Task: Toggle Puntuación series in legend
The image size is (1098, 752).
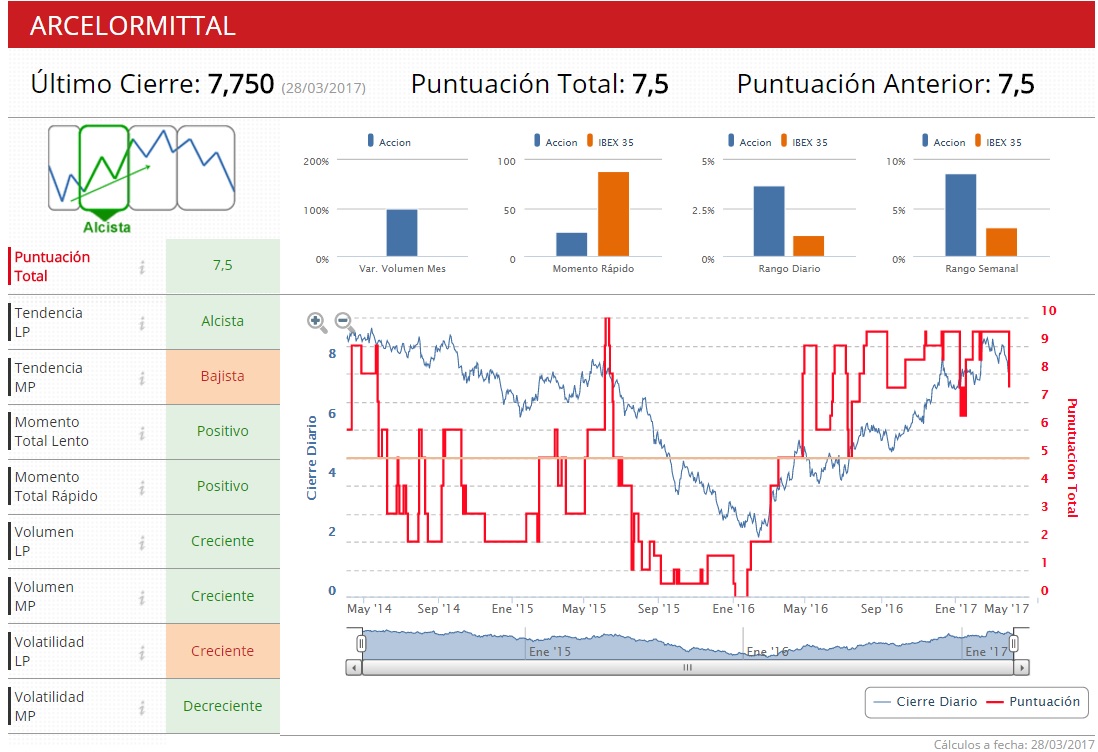Action: (1033, 702)
